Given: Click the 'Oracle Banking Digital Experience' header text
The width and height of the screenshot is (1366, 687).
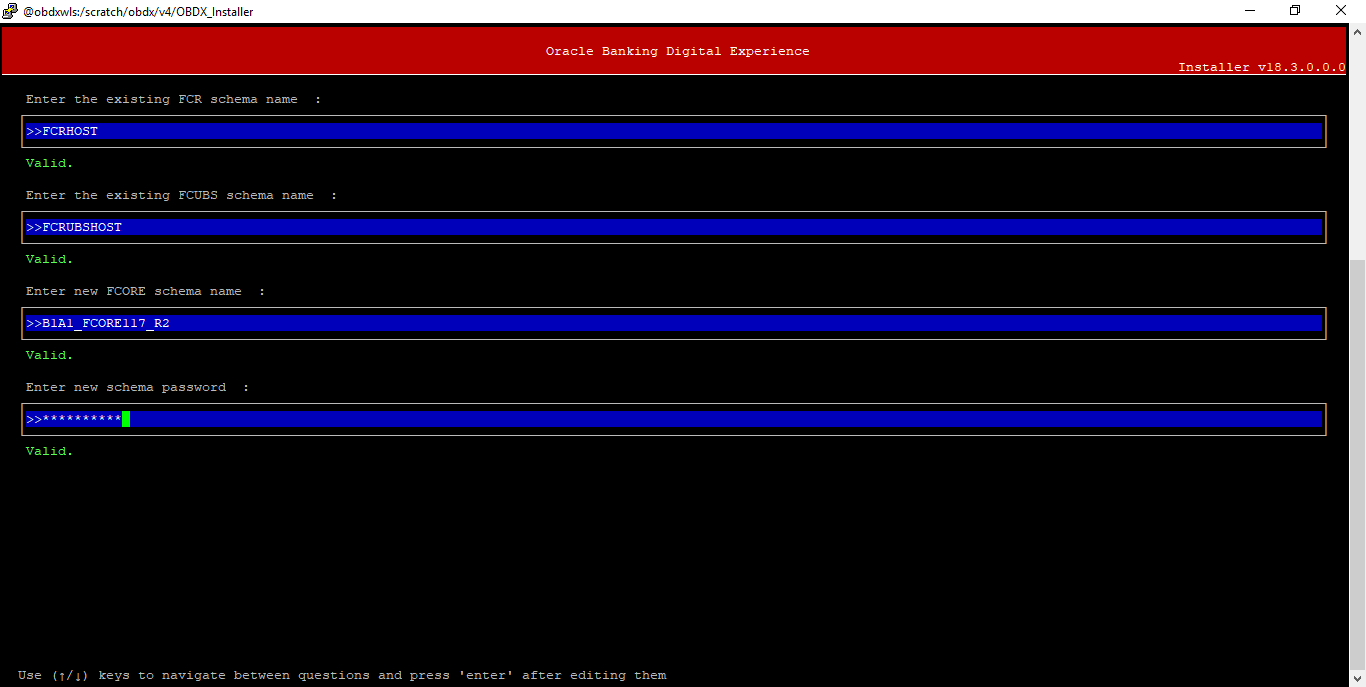Looking at the screenshot, I should (677, 51).
